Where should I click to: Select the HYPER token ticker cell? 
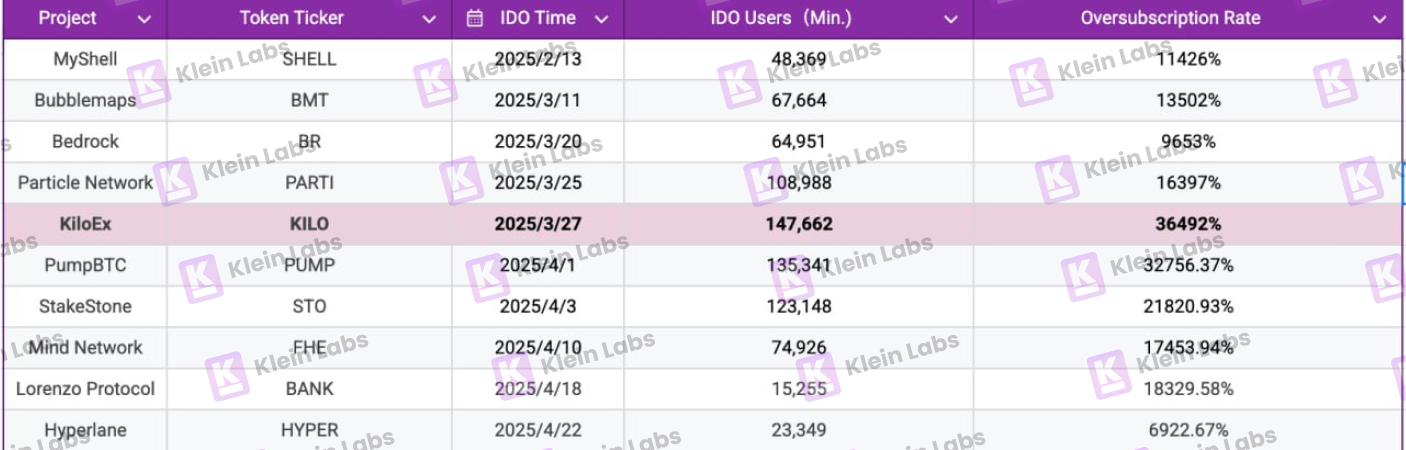(309, 430)
